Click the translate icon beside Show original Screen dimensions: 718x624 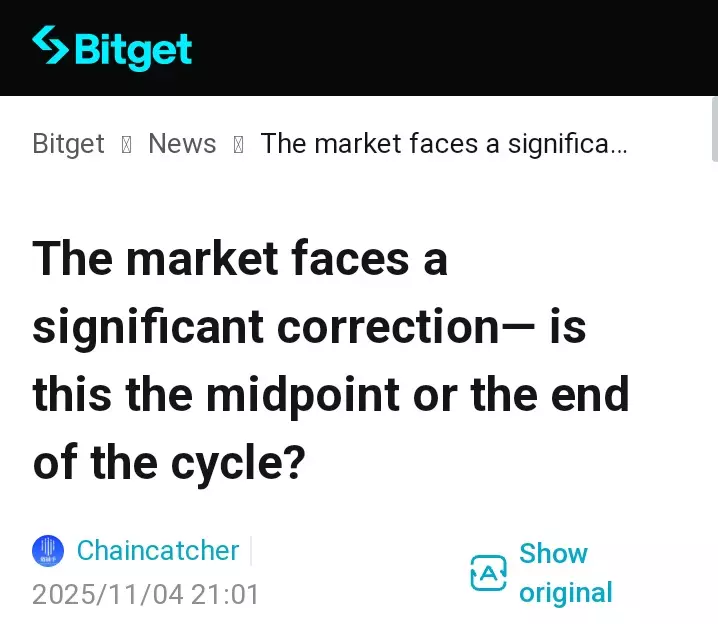(488, 573)
